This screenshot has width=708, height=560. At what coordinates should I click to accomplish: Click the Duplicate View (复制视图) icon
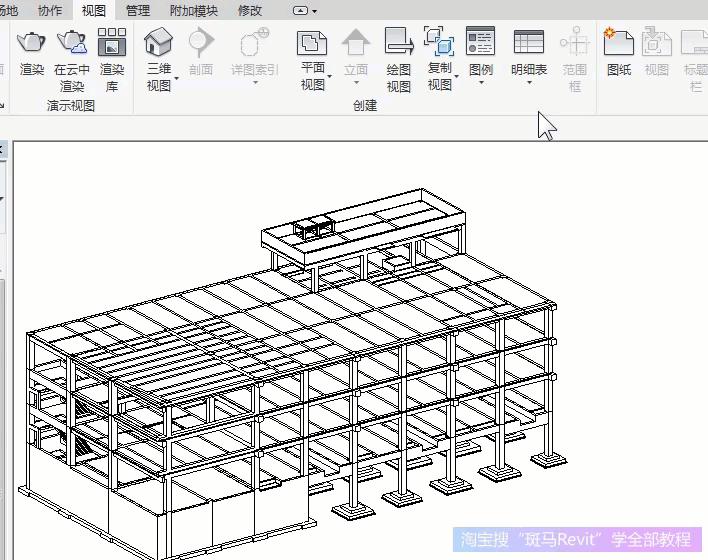point(440,43)
